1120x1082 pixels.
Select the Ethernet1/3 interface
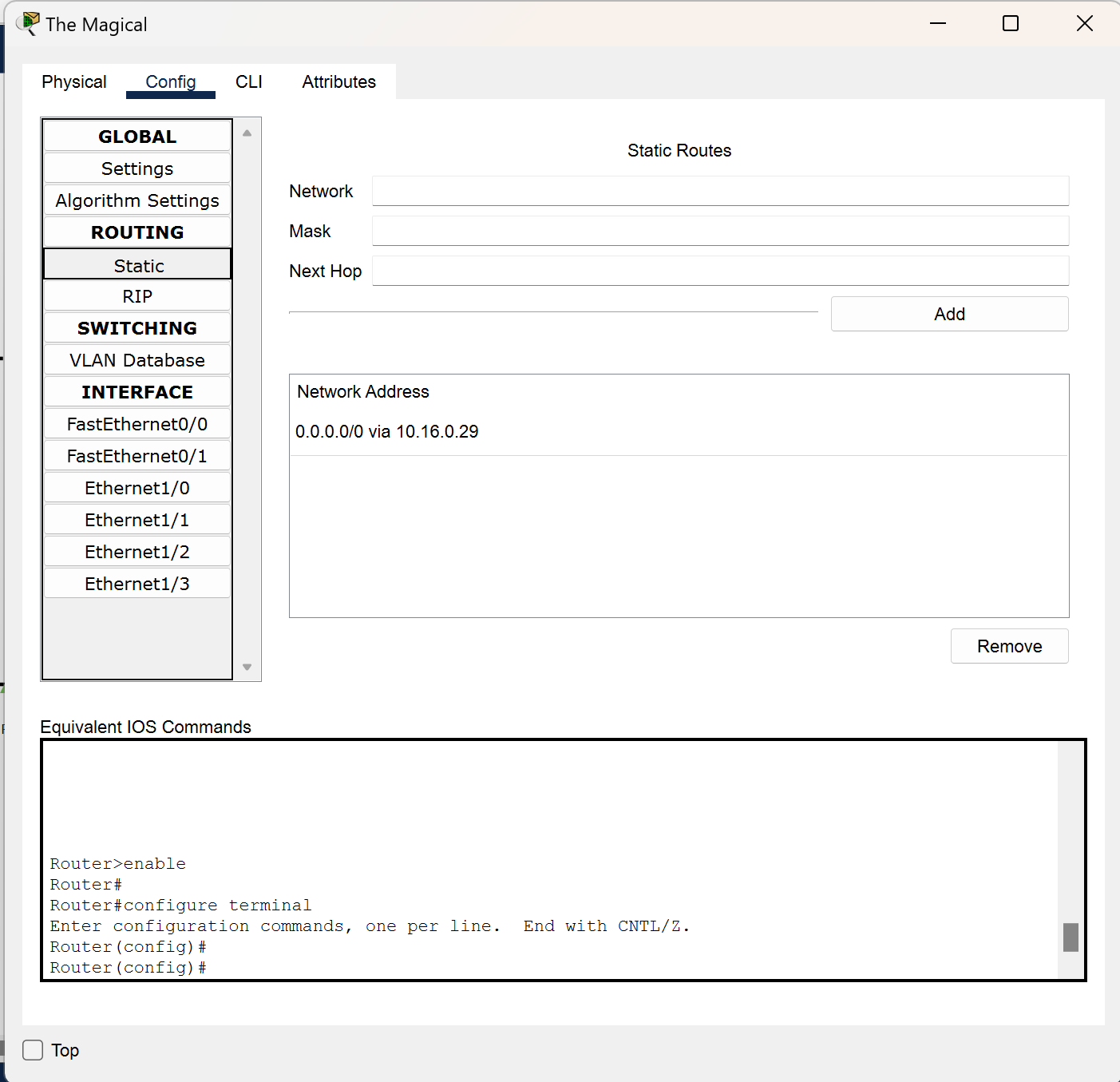[137, 583]
